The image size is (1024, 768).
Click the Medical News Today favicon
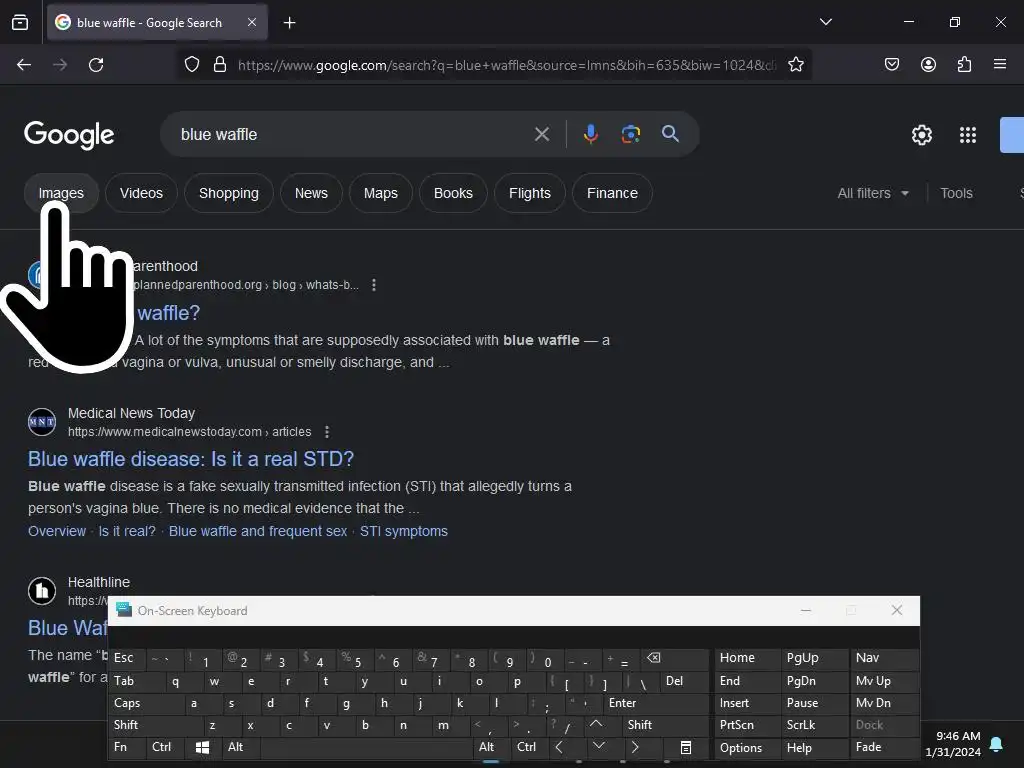click(x=42, y=422)
